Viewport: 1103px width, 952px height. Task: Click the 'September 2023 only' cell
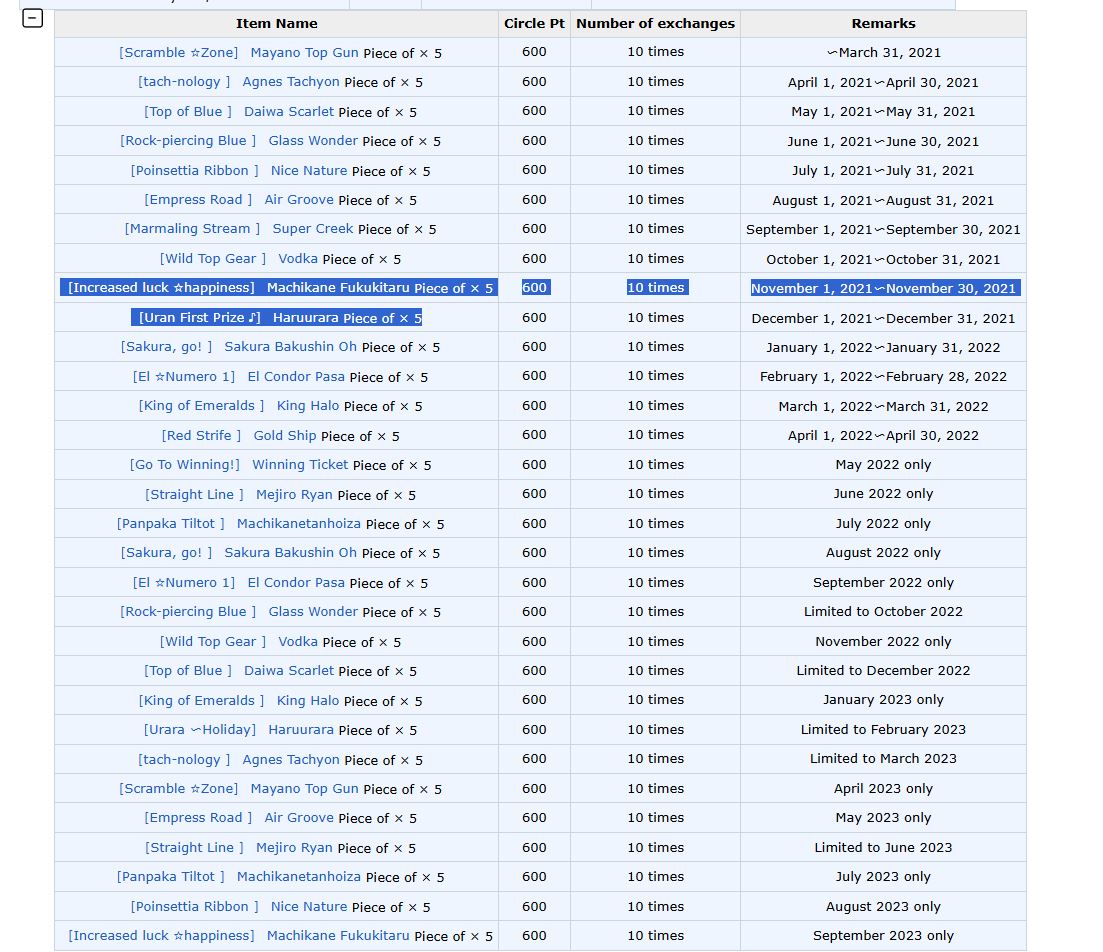pyautogui.click(x=884, y=936)
